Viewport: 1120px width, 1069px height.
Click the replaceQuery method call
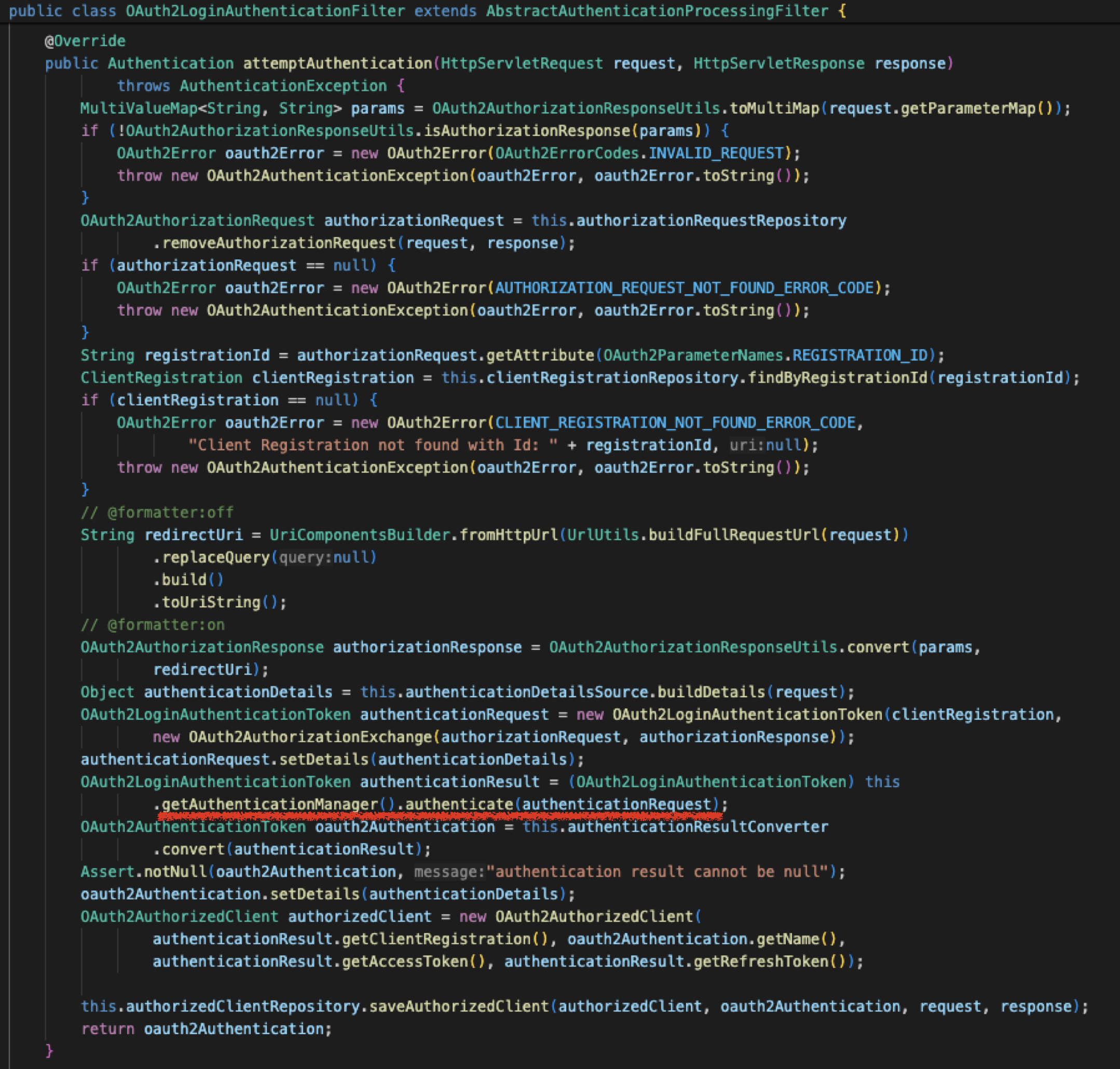point(215,557)
